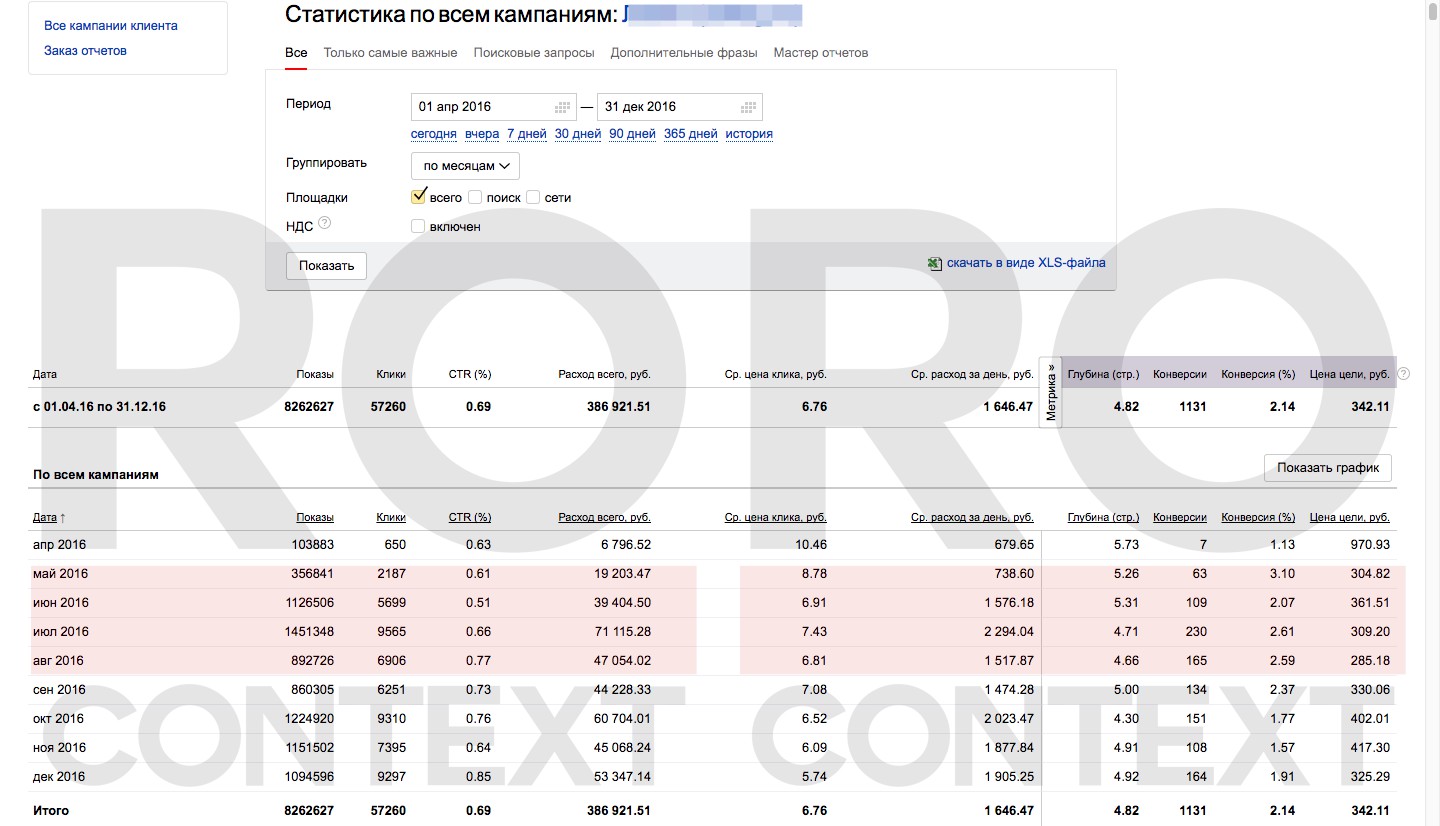
Task: Check the сети placements checkbox
Action: coord(533,197)
